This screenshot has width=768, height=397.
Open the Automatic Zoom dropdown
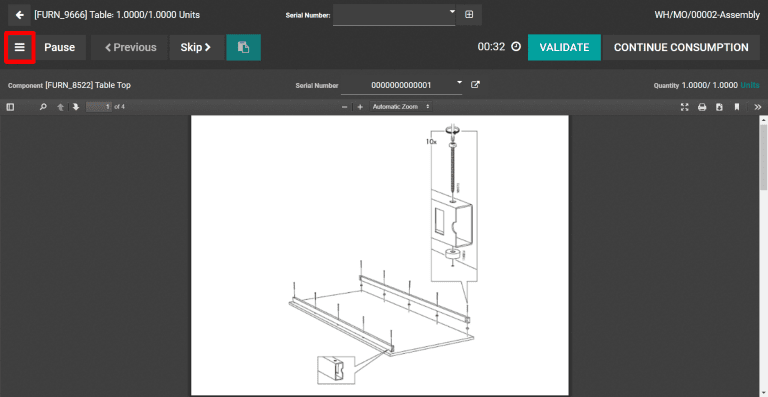point(401,107)
